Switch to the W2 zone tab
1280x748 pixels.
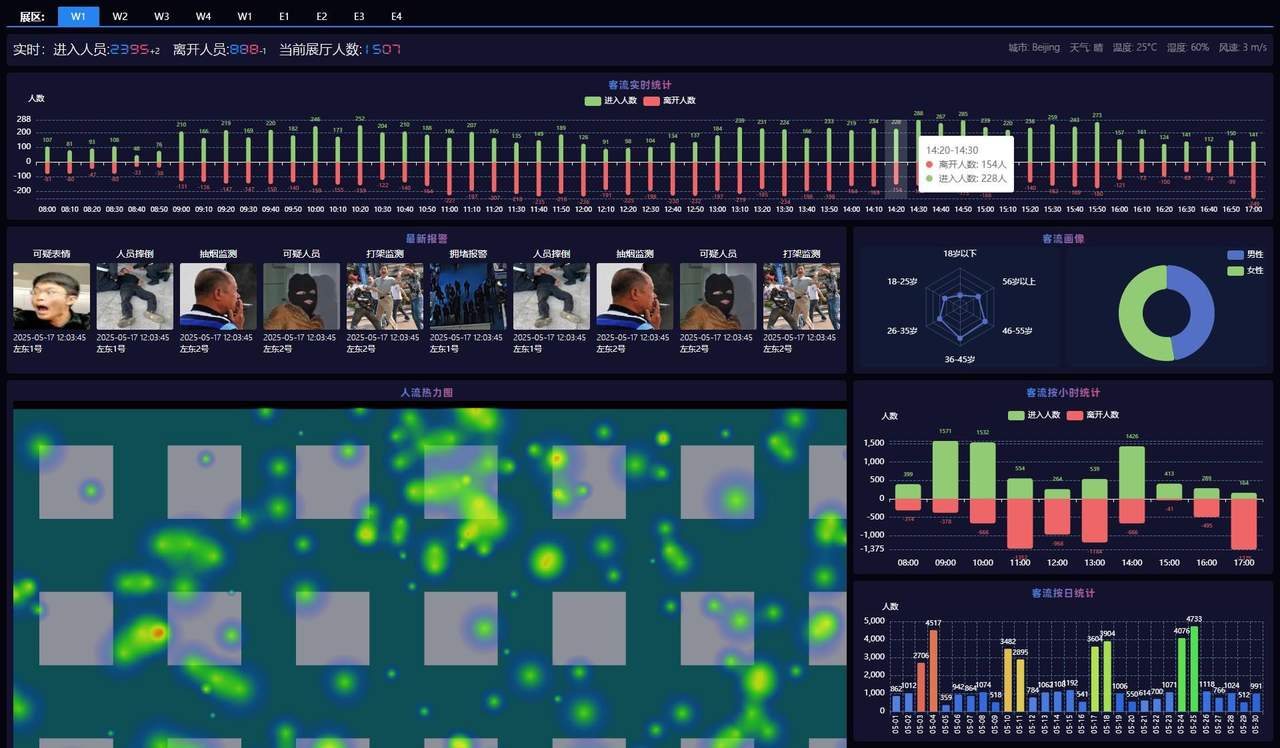120,16
